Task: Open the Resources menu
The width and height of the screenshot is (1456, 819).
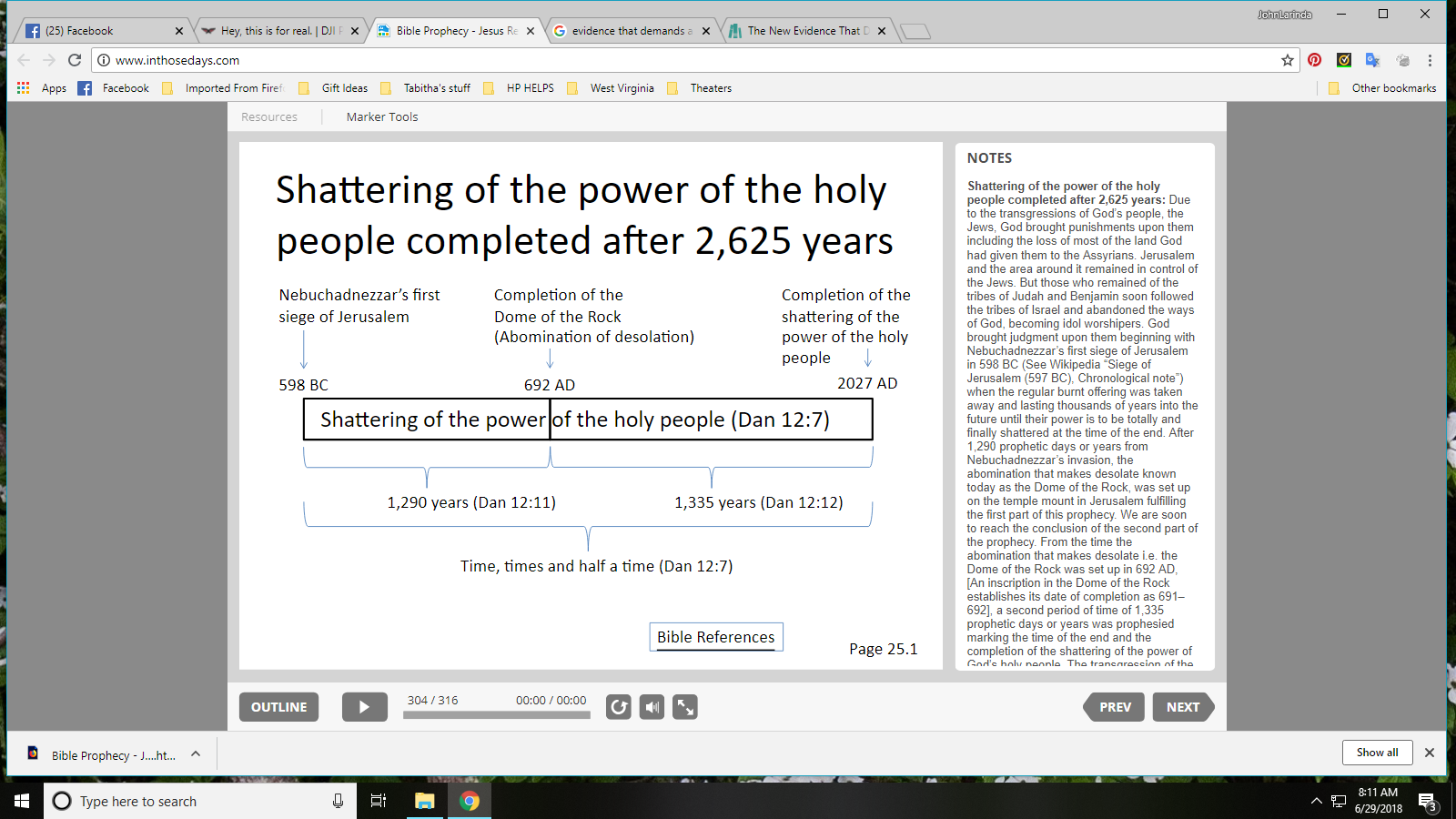Action: tap(269, 116)
